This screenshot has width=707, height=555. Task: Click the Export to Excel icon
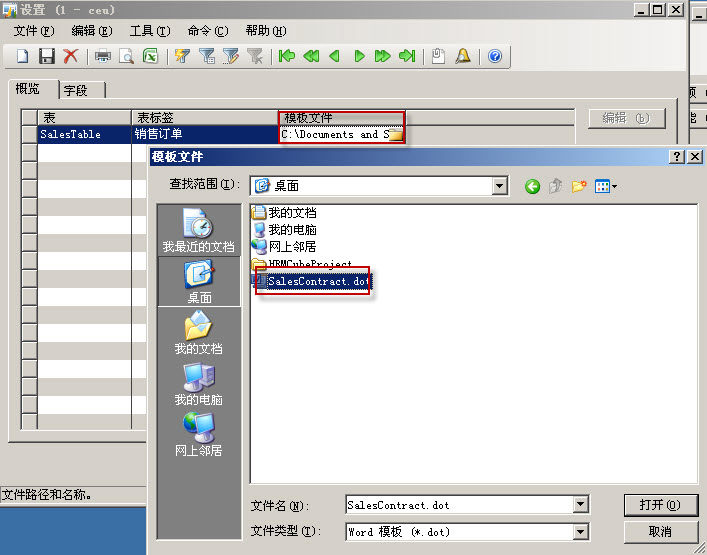click(x=151, y=56)
